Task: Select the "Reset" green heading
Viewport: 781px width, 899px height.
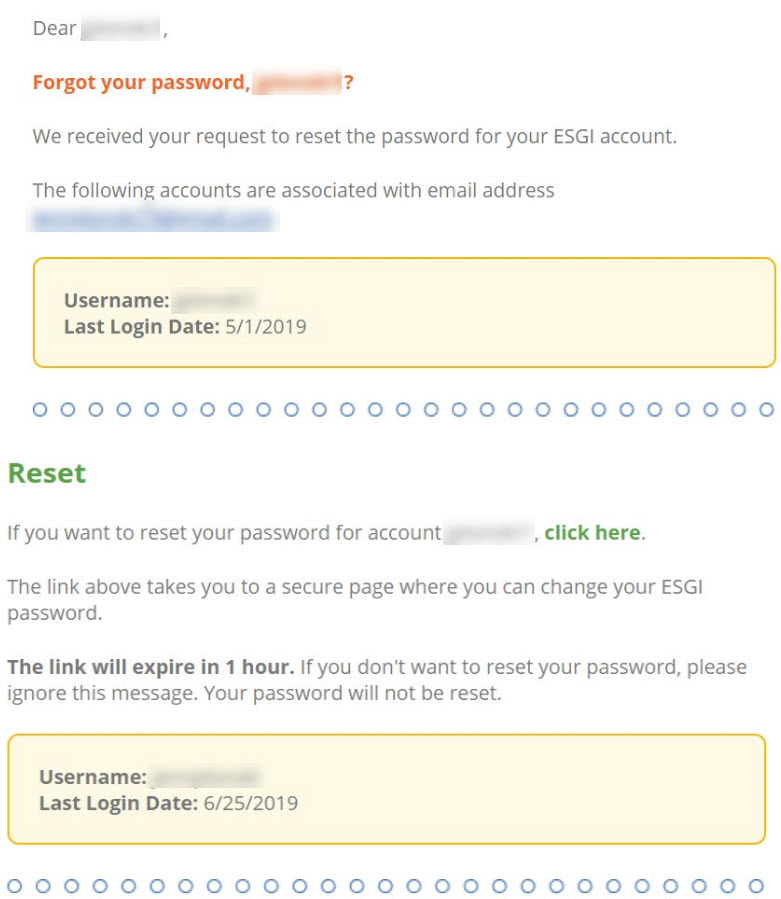Action: point(46,474)
